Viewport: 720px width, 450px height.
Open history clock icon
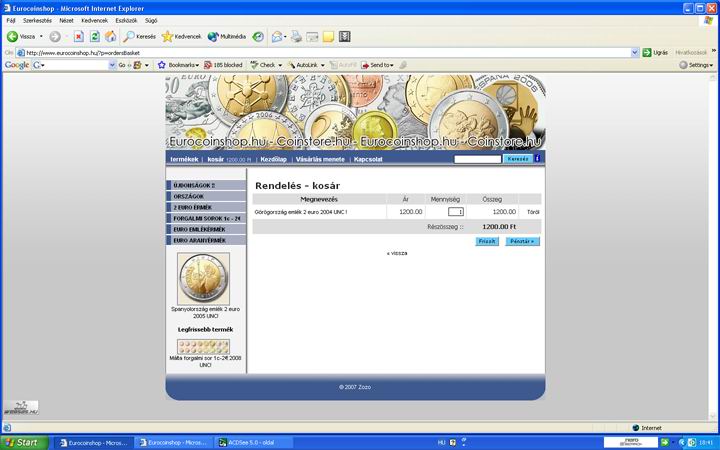coord(258,36)
